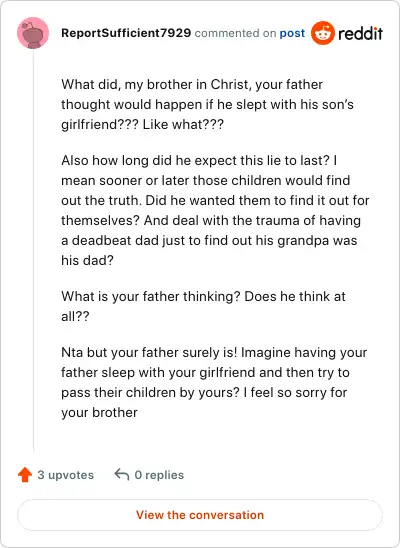Click the 'commented on' text
The height and width of the screenshot is (548, 400).
pos(235,33)
